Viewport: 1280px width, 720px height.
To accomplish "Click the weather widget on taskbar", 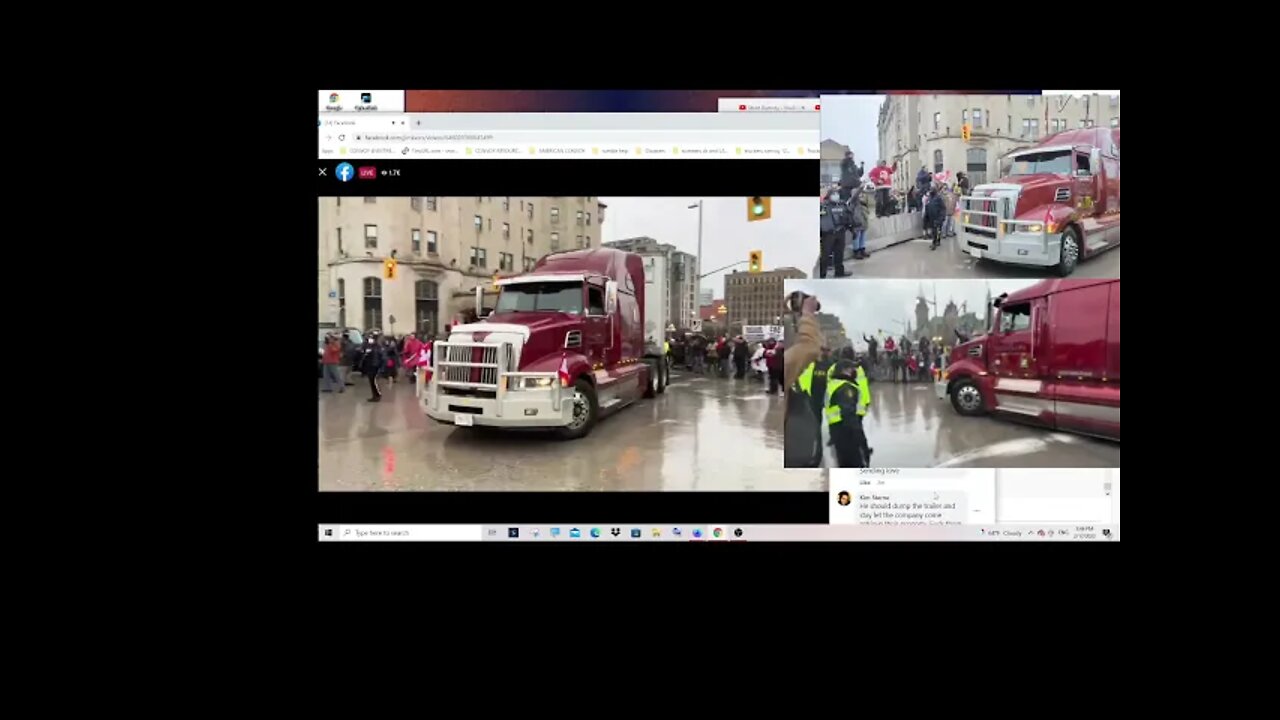I will [1002, 533].
